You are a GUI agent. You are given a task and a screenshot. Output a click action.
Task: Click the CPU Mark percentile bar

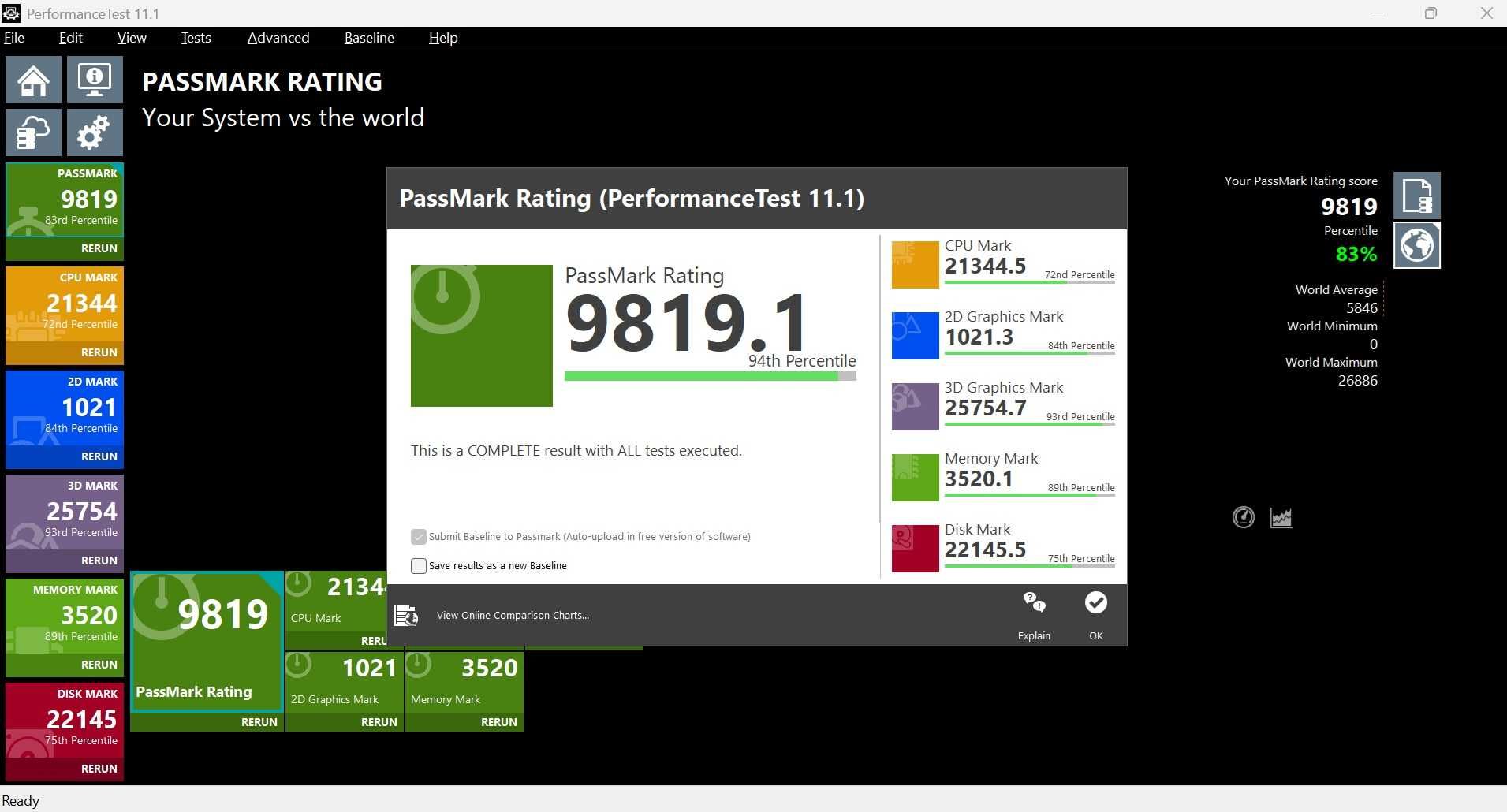pyautogui.click(x=1030, y=282)
